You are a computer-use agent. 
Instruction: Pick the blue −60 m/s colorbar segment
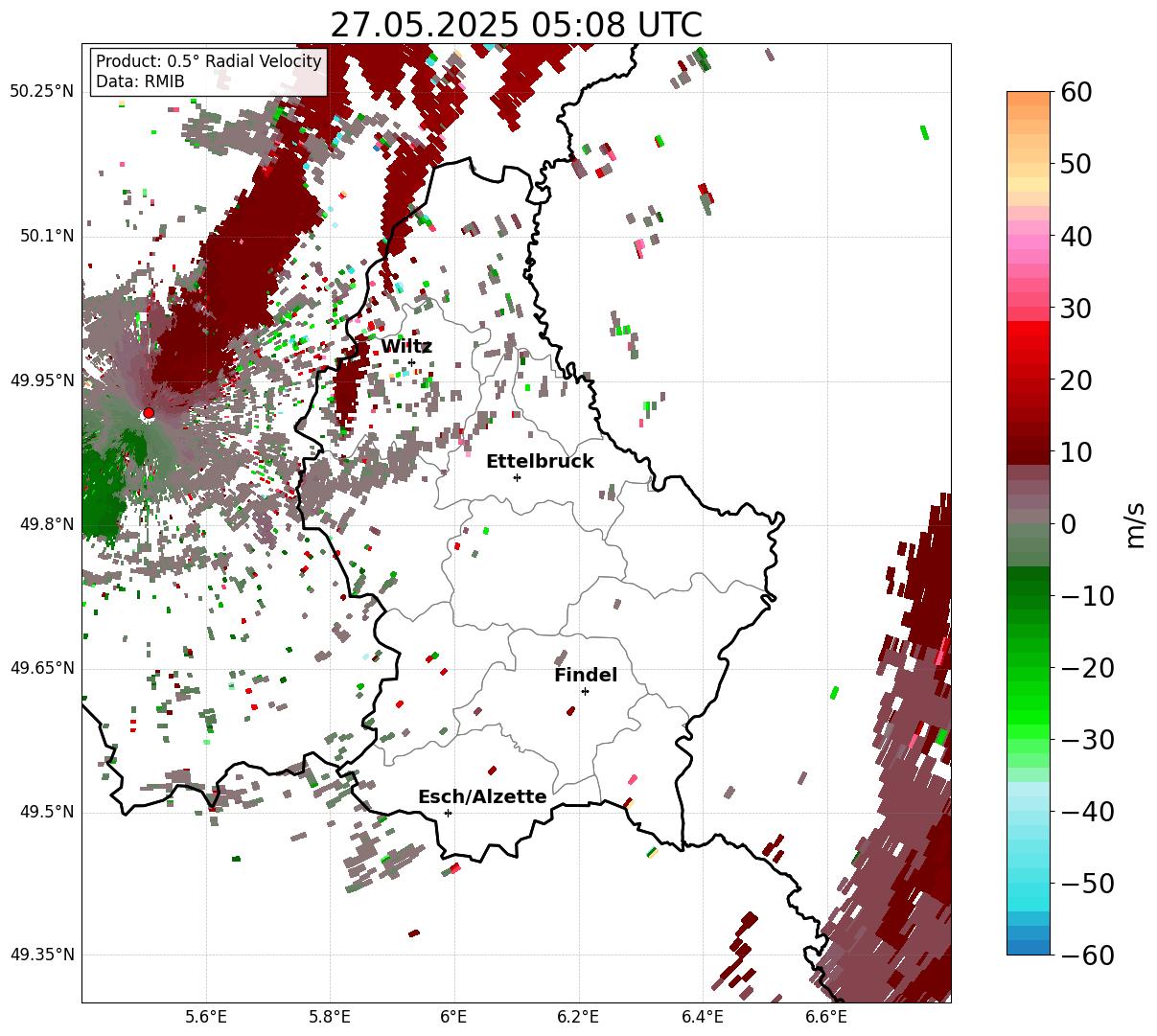click(1029, 947)
